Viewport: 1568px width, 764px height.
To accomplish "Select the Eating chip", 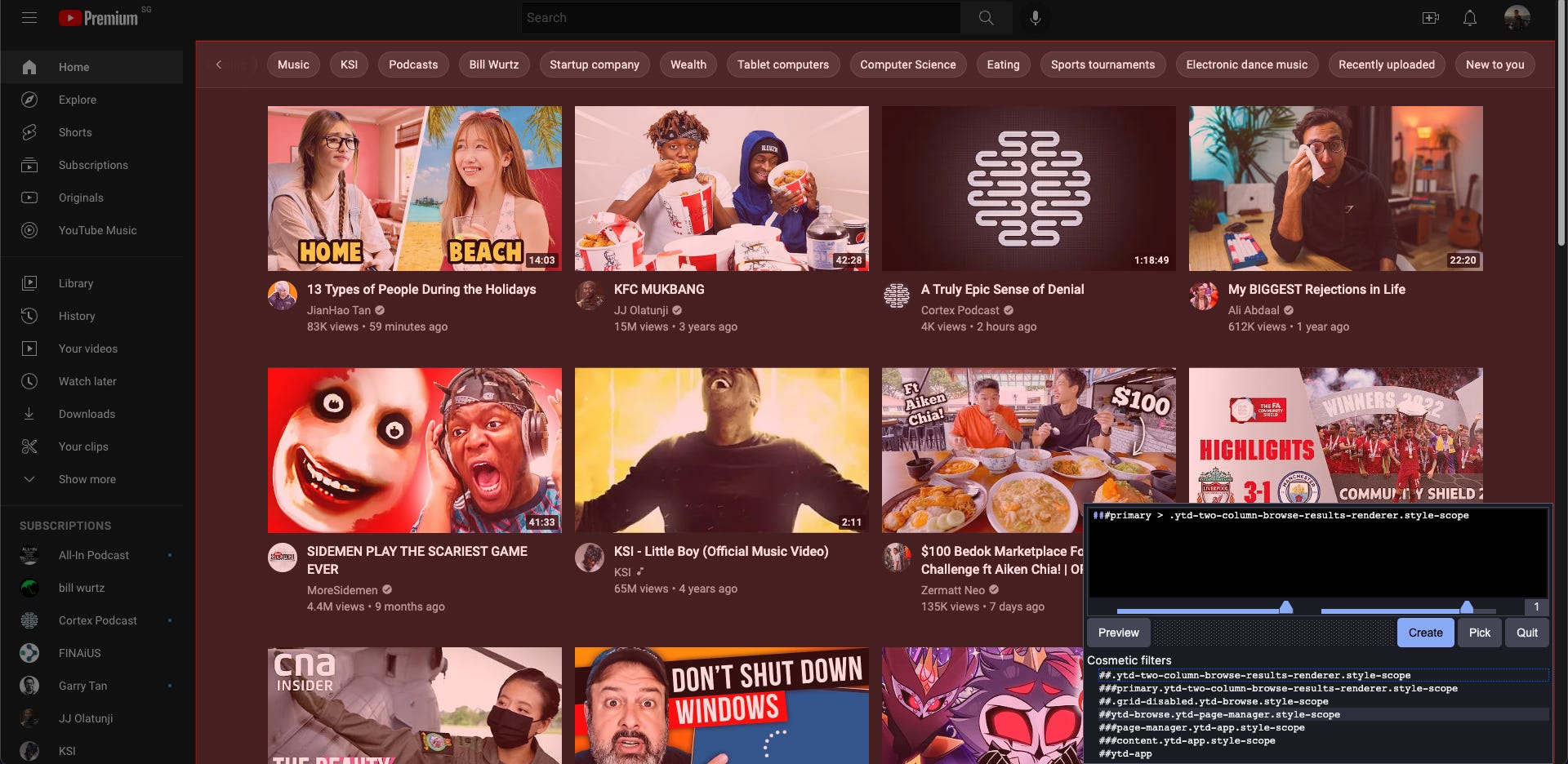I will pos(1003,64).
